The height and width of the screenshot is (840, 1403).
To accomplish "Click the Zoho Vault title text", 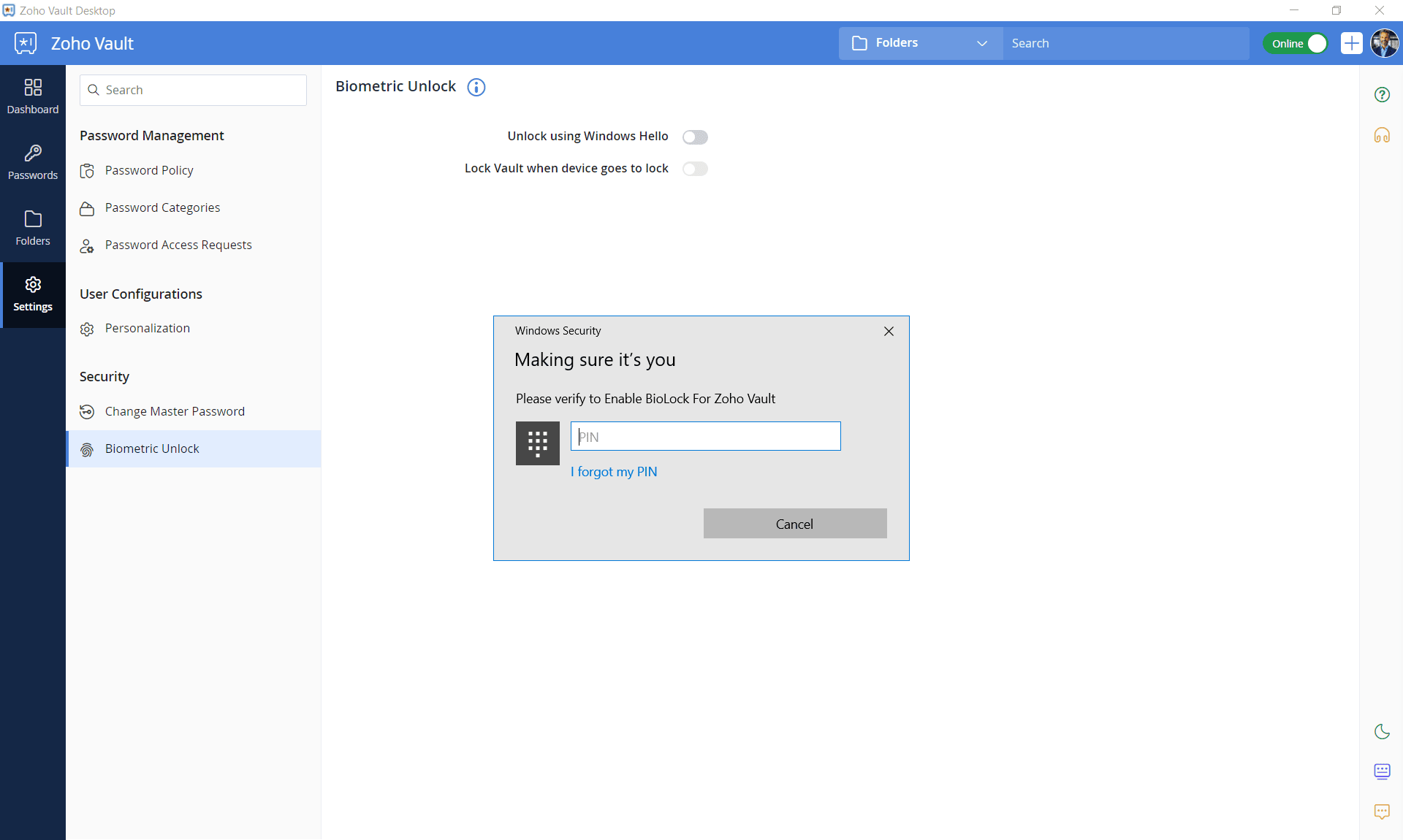I will point(92,44).
